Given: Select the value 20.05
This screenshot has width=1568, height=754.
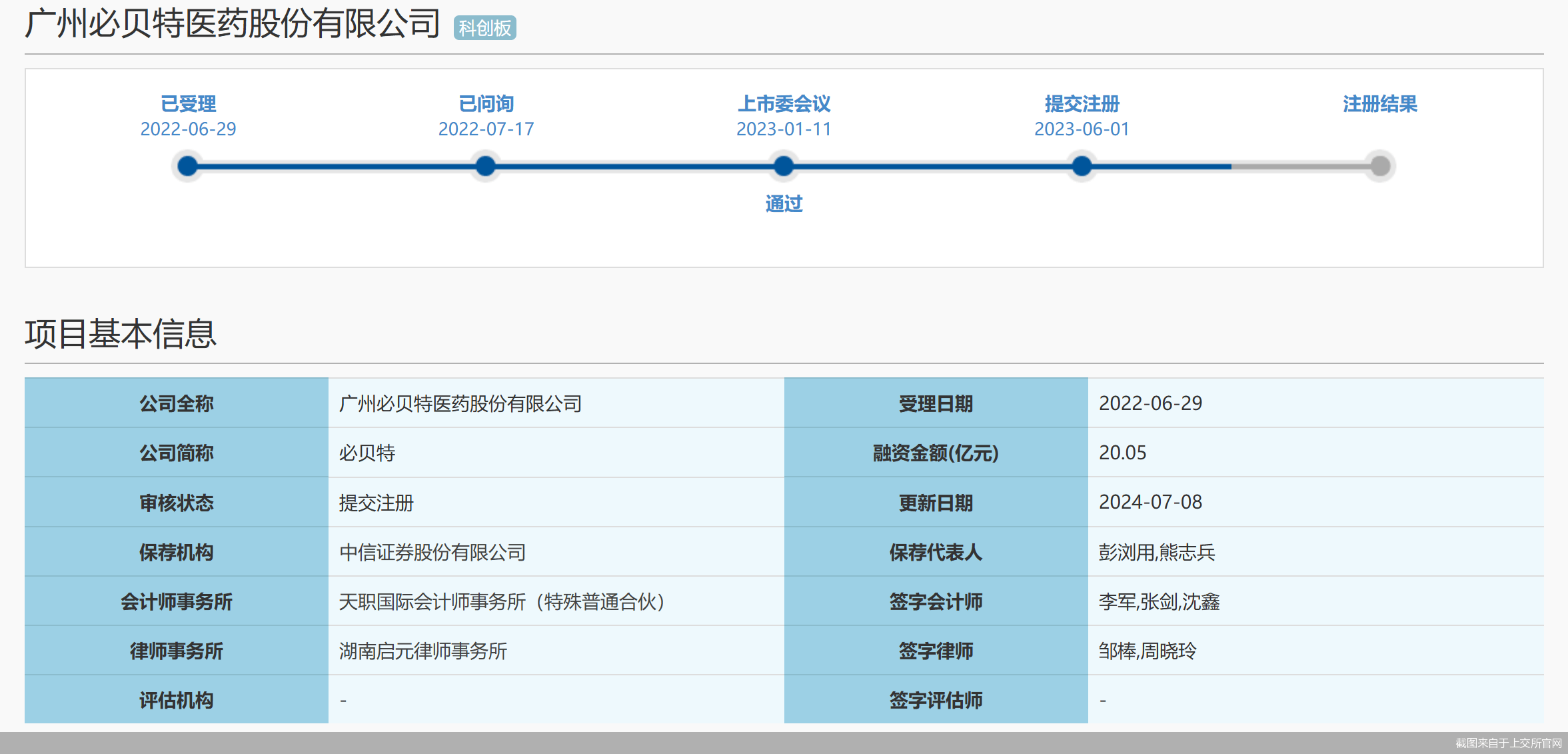Looking at the screenshot, I should point(1123,453).
